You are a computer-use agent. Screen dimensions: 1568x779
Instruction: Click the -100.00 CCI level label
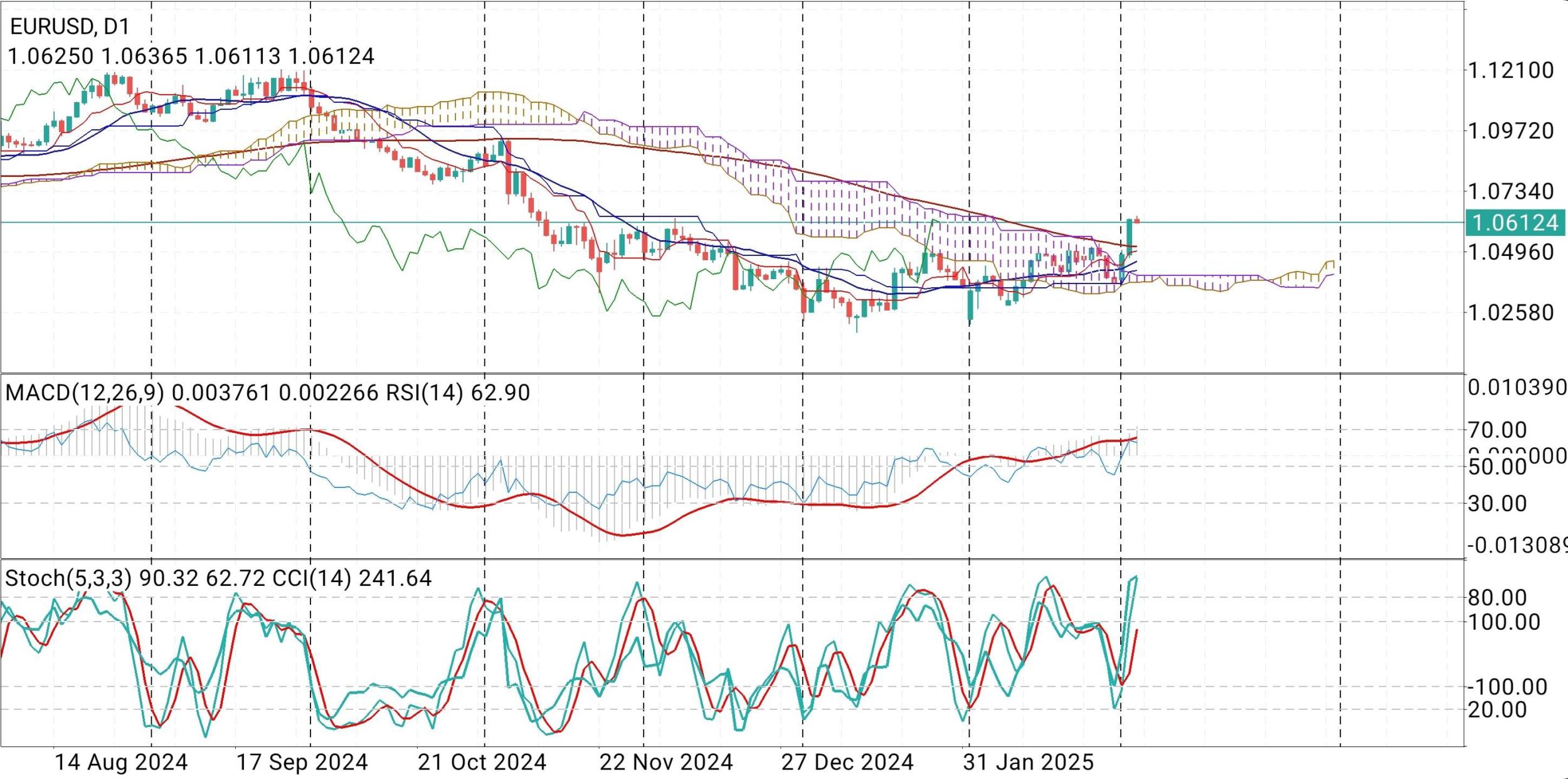point(1507,687)
